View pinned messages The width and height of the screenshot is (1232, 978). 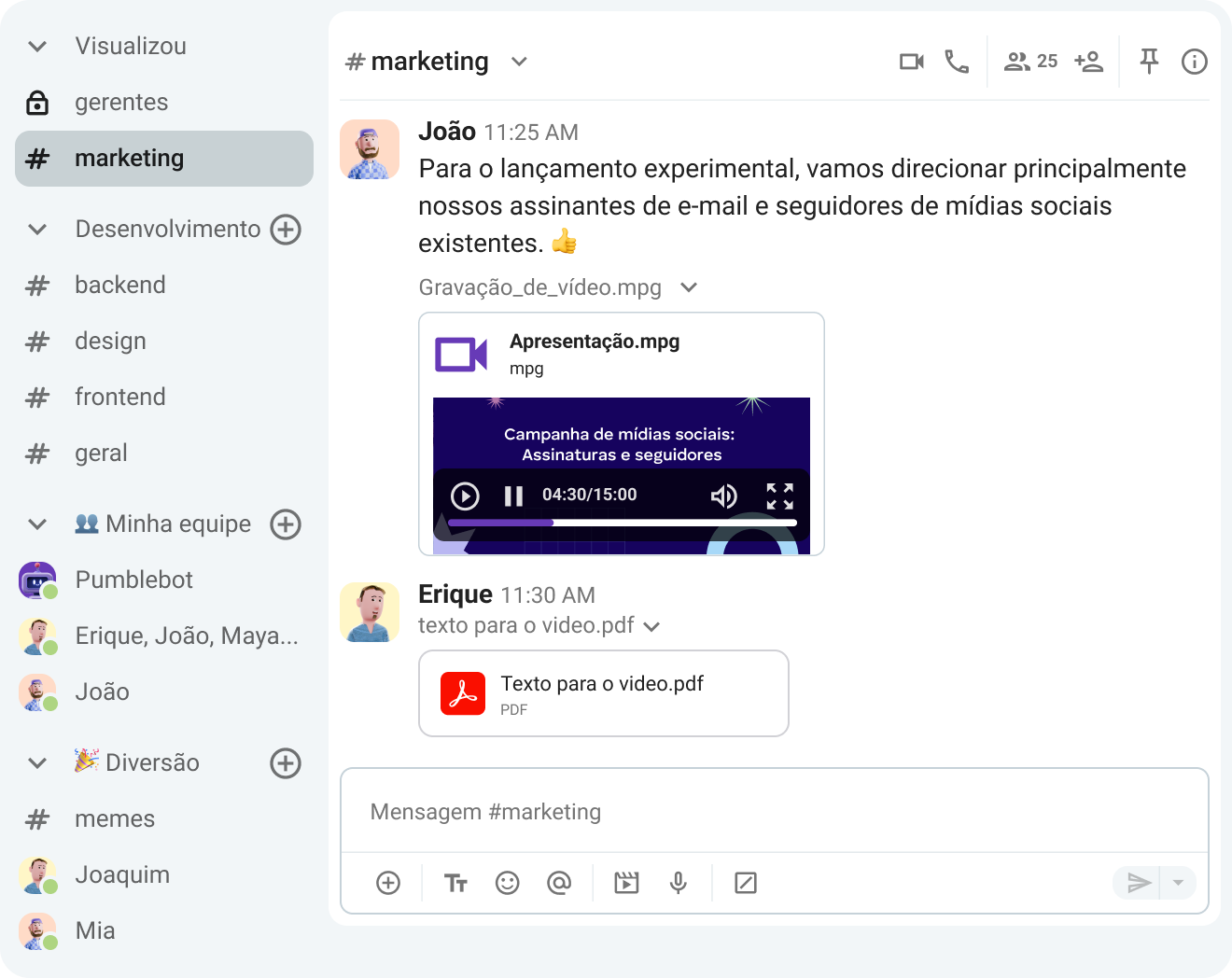pyautogui.click(x=1148, y=62)
